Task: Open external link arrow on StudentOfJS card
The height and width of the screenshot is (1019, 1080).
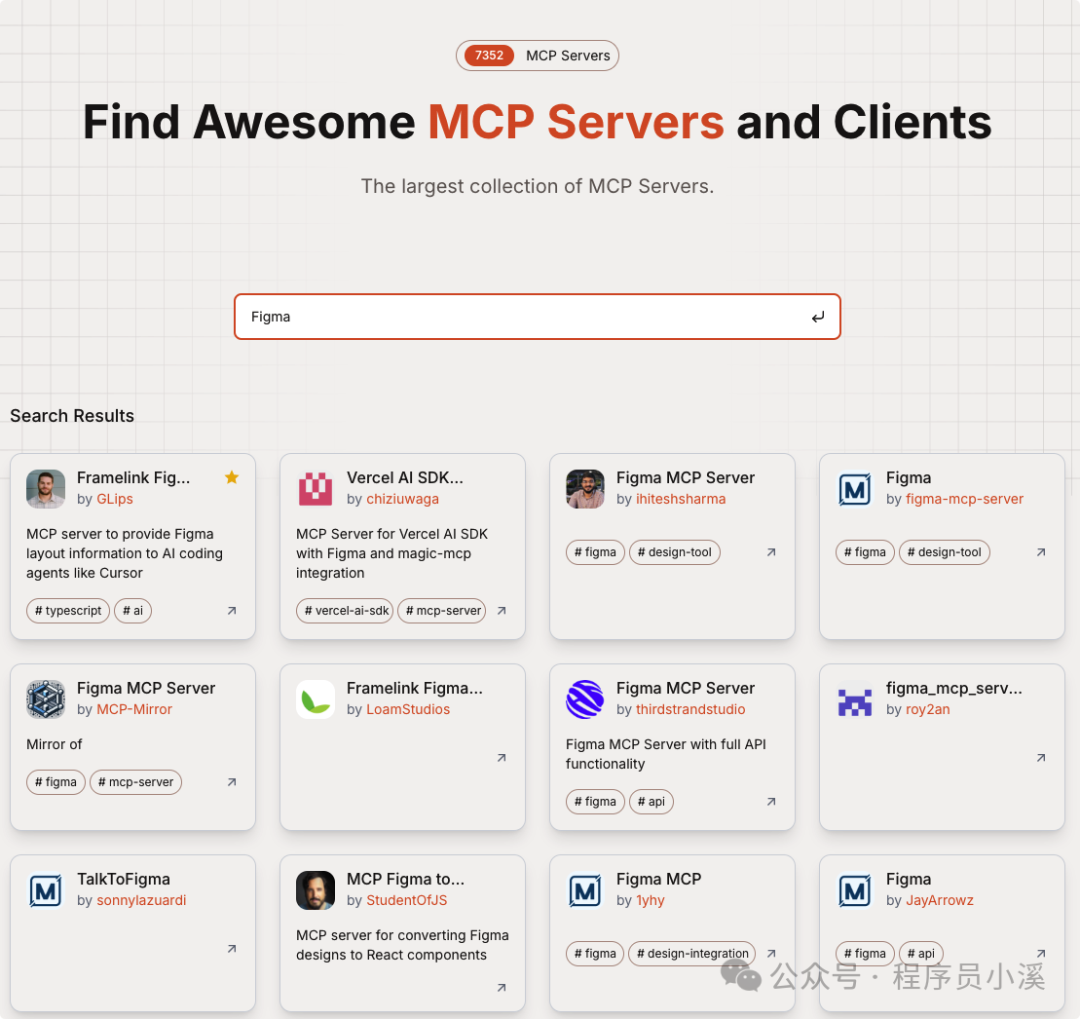Action: [x=502, y=987]
